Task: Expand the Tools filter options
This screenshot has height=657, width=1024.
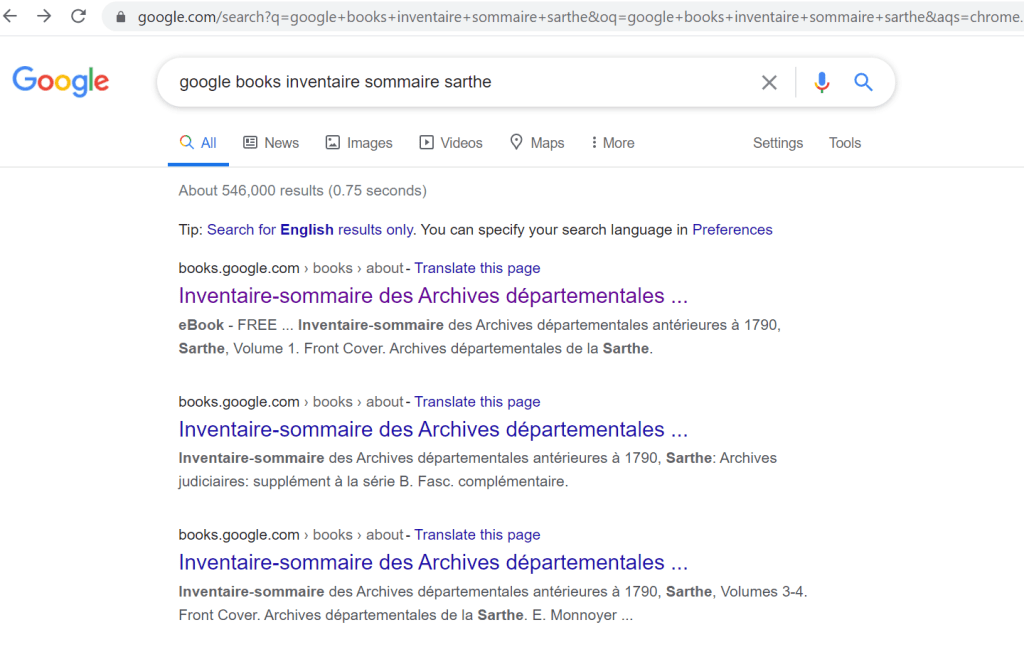Action: (x=844, y=143)
